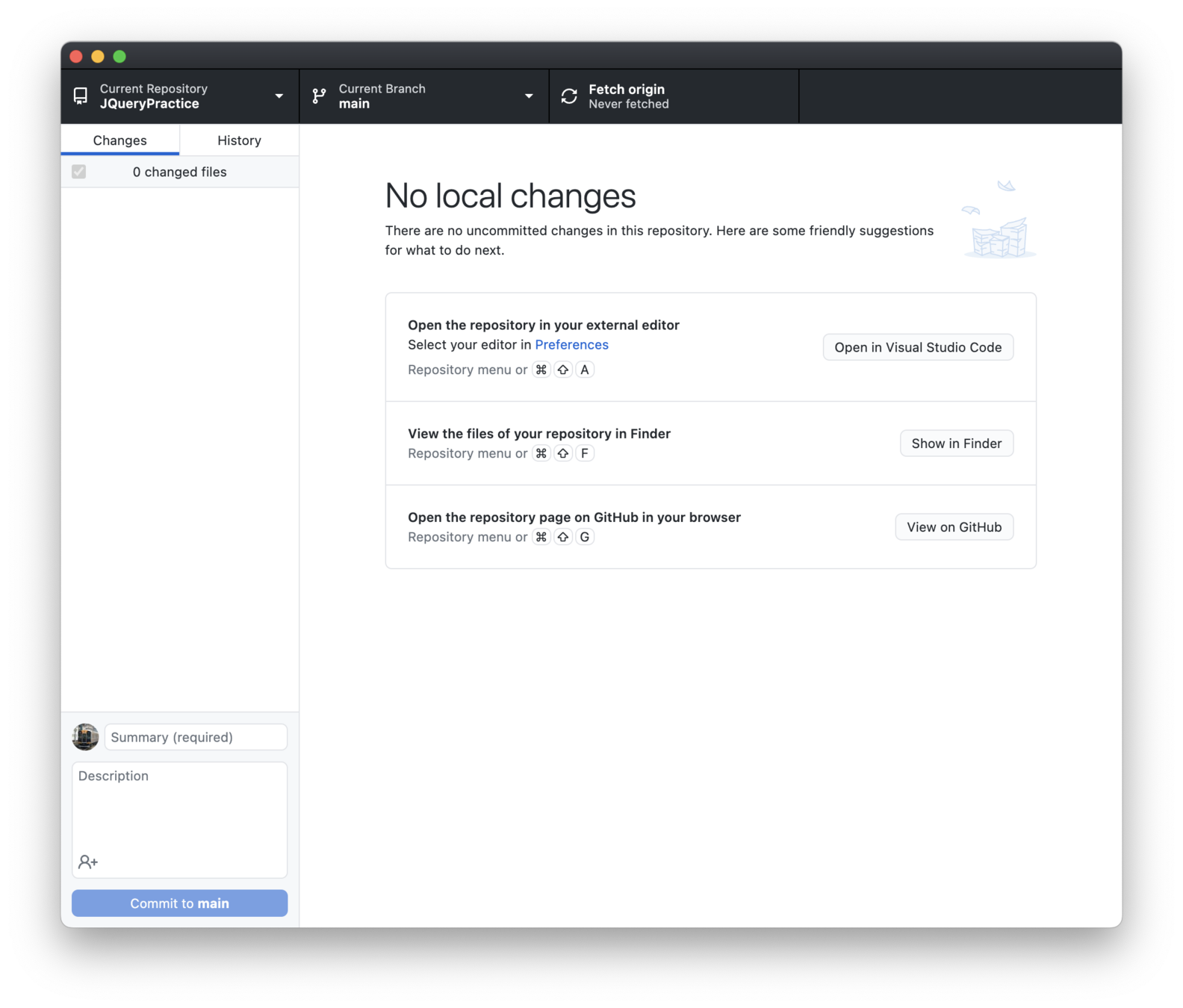Close the window with the red button
The image size is (1183, 1008).
tap(76, 56)
